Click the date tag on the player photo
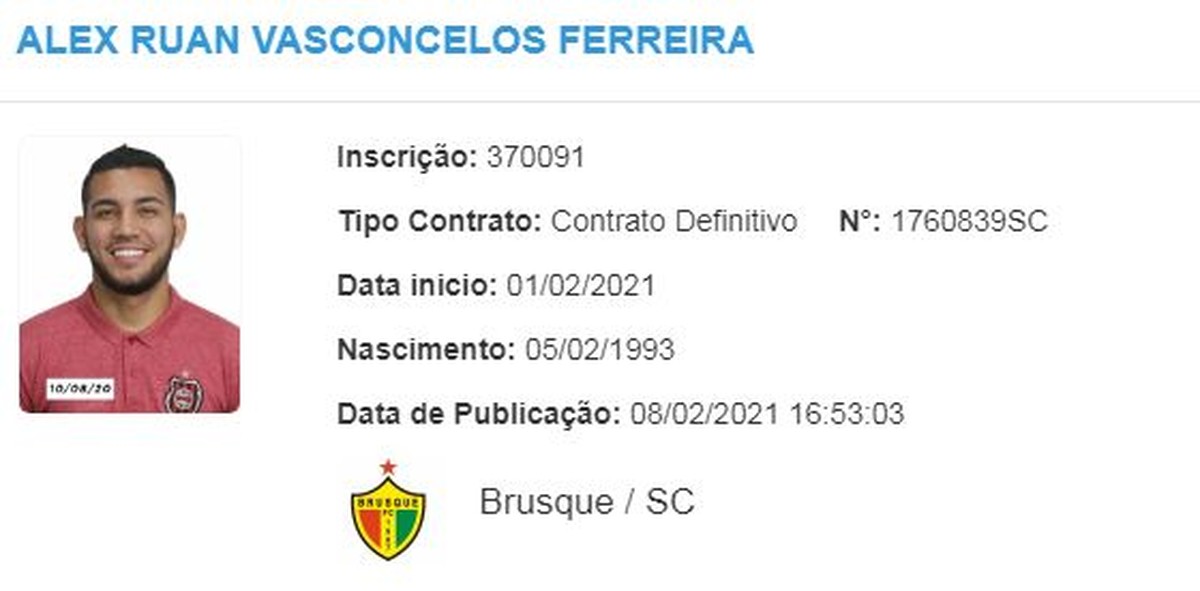This screenshot has height=591, width=1200. tap(81, 388)
